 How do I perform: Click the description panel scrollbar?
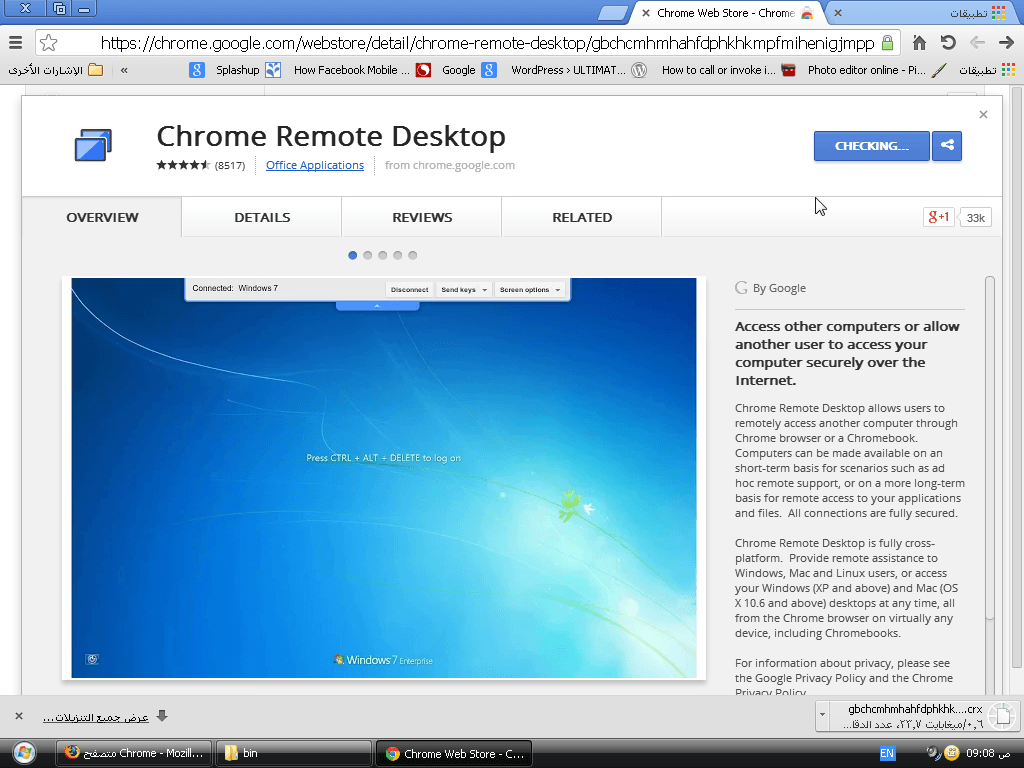(989, 447)
